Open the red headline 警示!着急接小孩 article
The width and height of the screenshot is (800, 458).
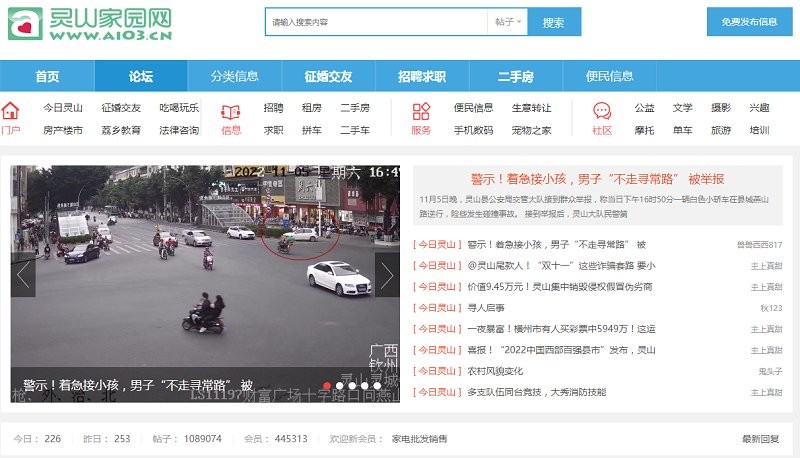pyautogui.click(x=597, y=179)
